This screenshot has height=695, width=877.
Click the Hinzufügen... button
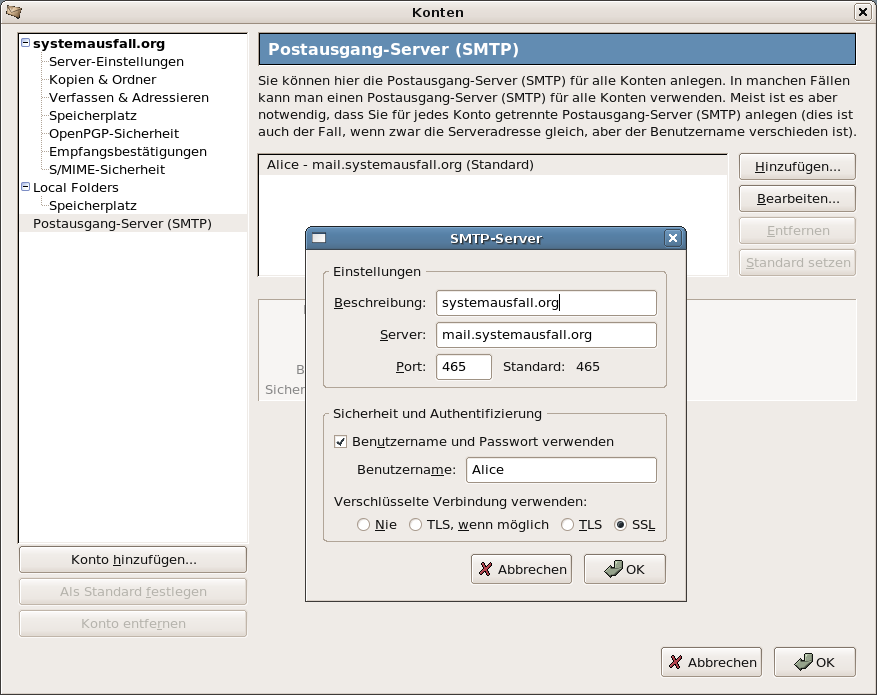tap(798, 167)
